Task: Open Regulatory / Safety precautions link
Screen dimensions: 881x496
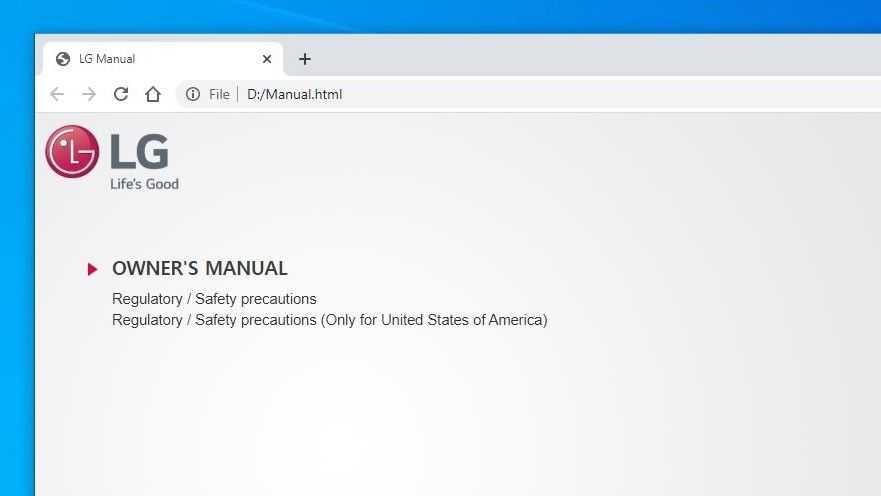Action: pos(214,299)
